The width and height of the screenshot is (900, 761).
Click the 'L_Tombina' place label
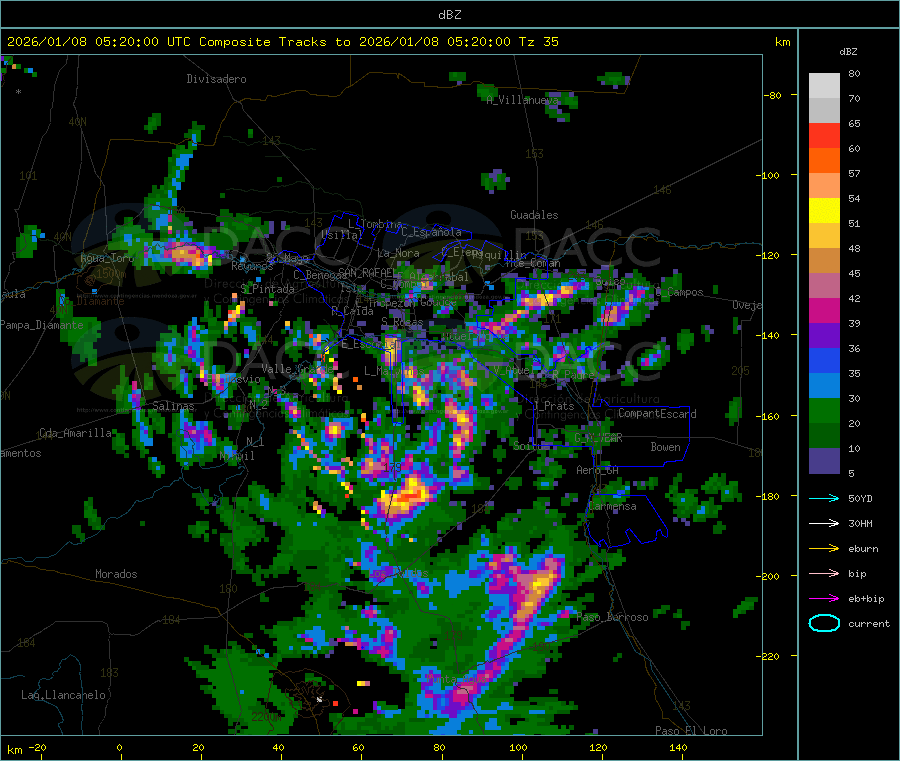tap(375, 224)
